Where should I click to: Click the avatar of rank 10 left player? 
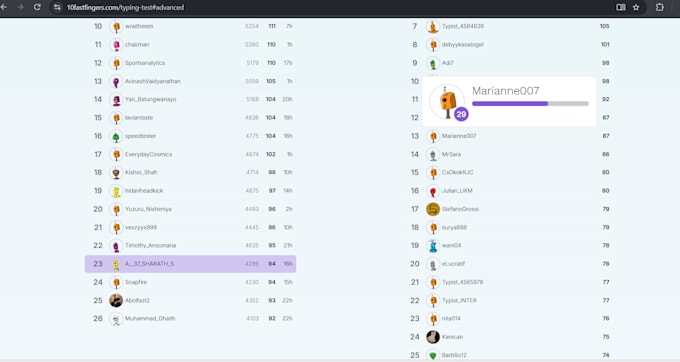[x=116, y=26]
